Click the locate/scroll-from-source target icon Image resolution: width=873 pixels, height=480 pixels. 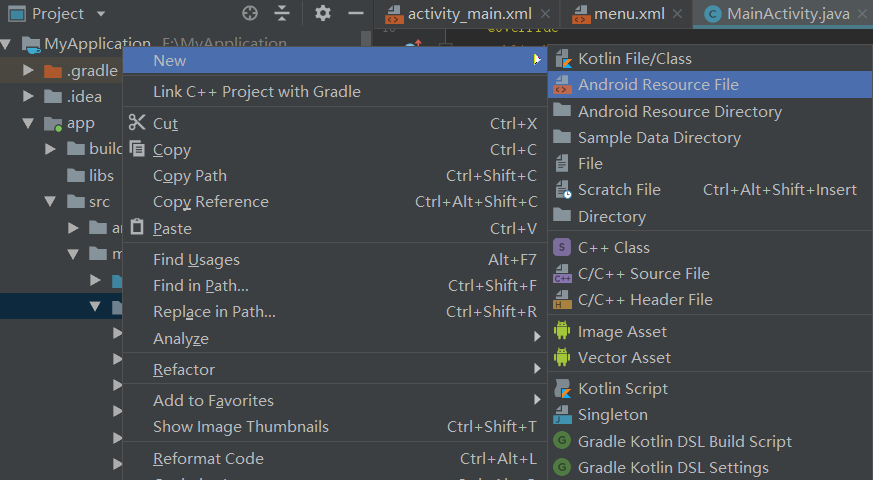pos(250,13)
